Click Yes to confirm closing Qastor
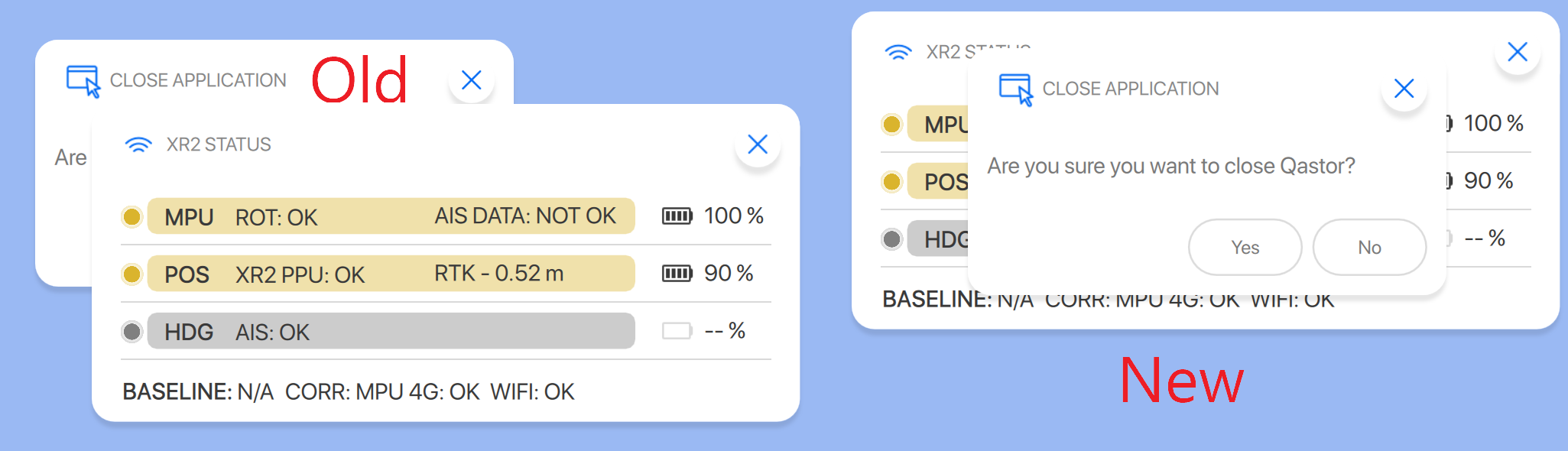The image size is (1568, 451). point(1245,247)
